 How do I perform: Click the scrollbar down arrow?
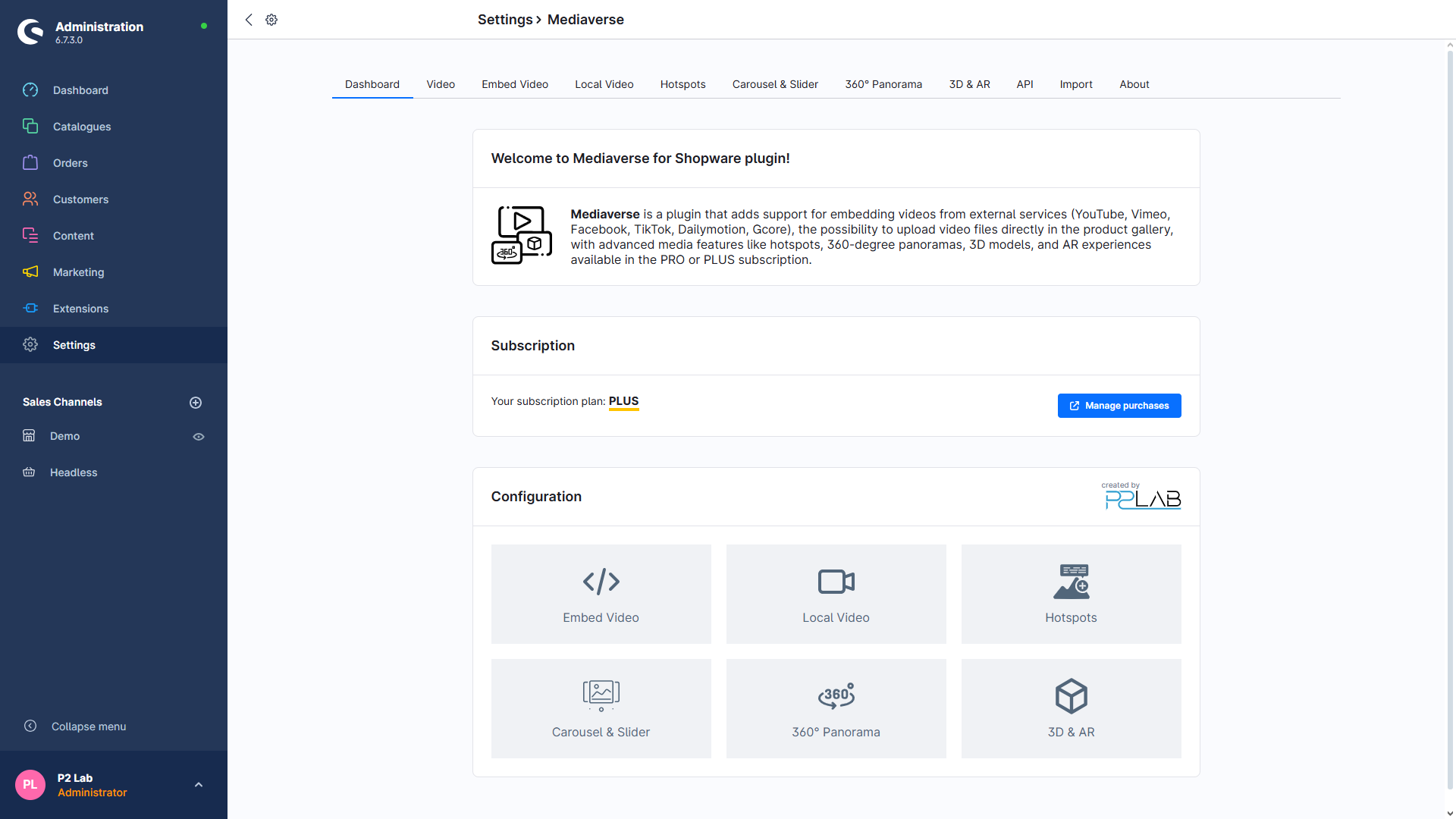point(1450,814)
